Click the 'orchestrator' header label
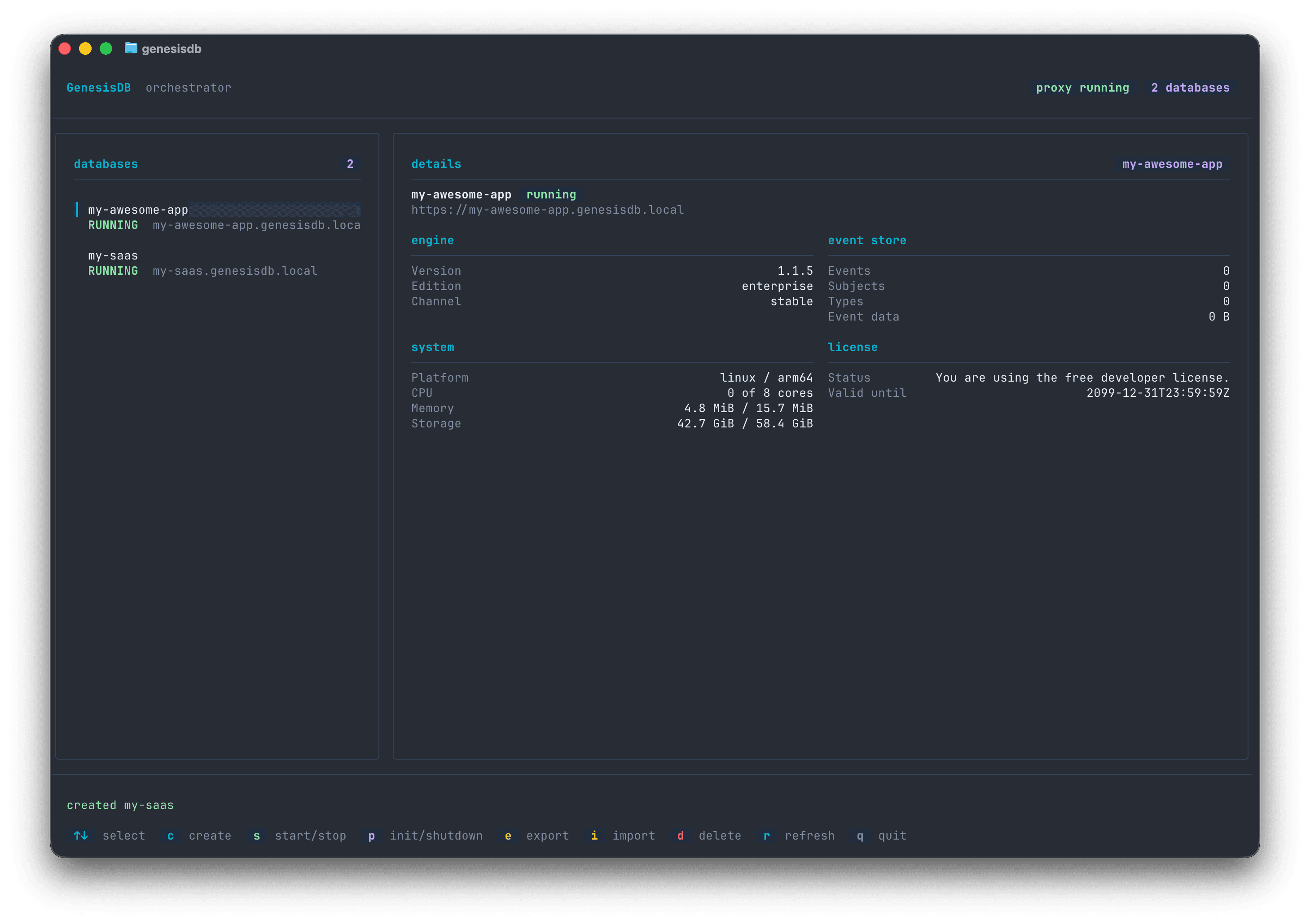The image size is (1310, 924). 188,88
